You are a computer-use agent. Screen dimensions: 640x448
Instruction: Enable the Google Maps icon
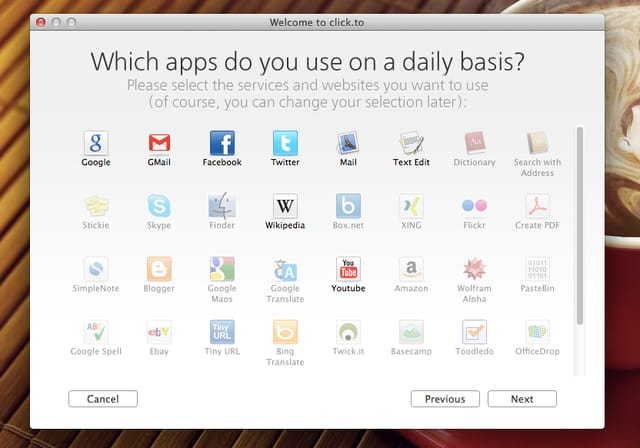(222, 269)
